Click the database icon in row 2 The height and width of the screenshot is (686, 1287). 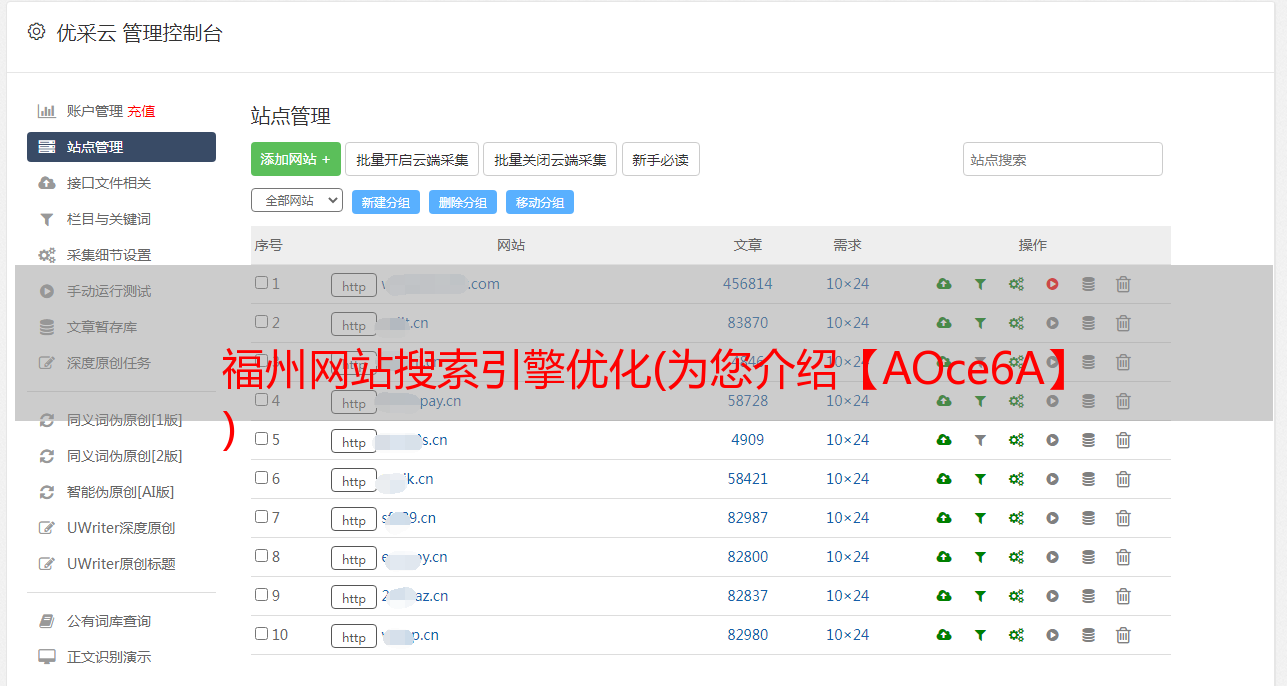(1088, 323)
